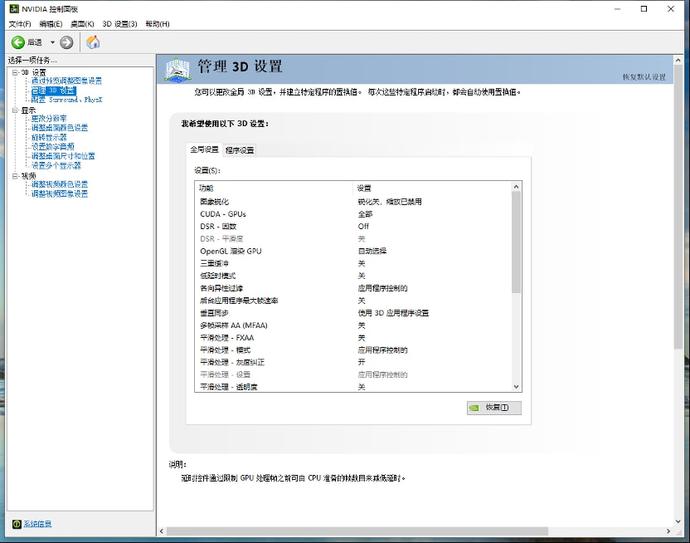Open 配置 Surround、PhysX tree item
Image resolution: width=690 pixels, height=543 pixels.
tap(66, 100)
